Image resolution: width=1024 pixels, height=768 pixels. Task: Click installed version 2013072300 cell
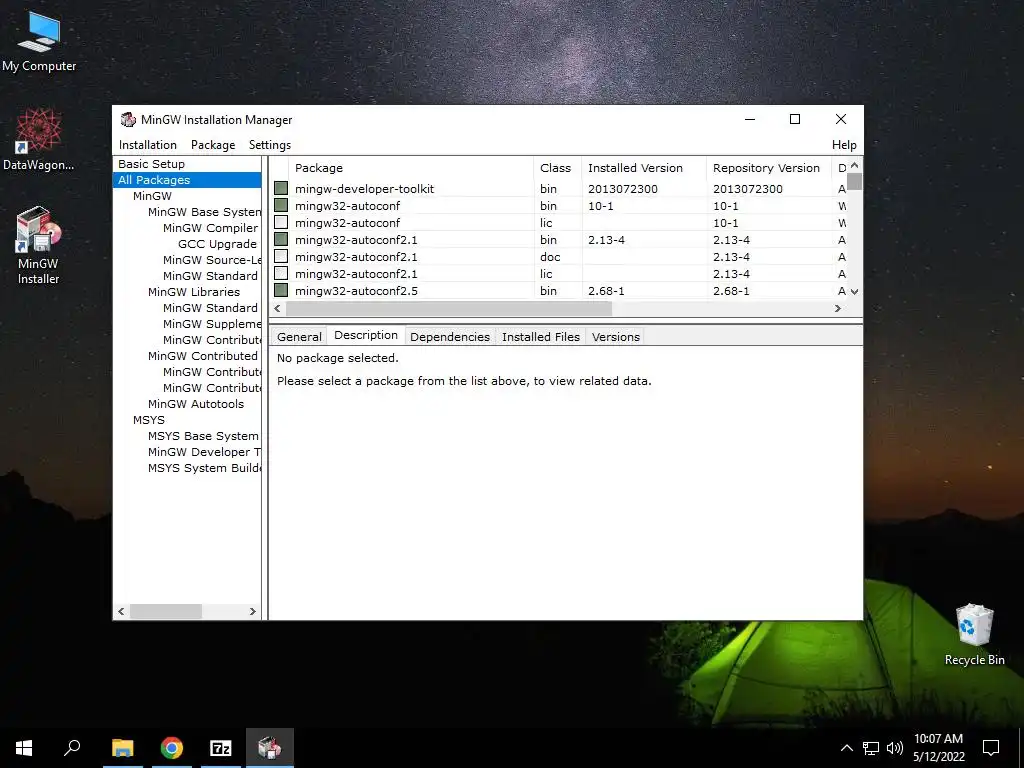click(623, 189)
